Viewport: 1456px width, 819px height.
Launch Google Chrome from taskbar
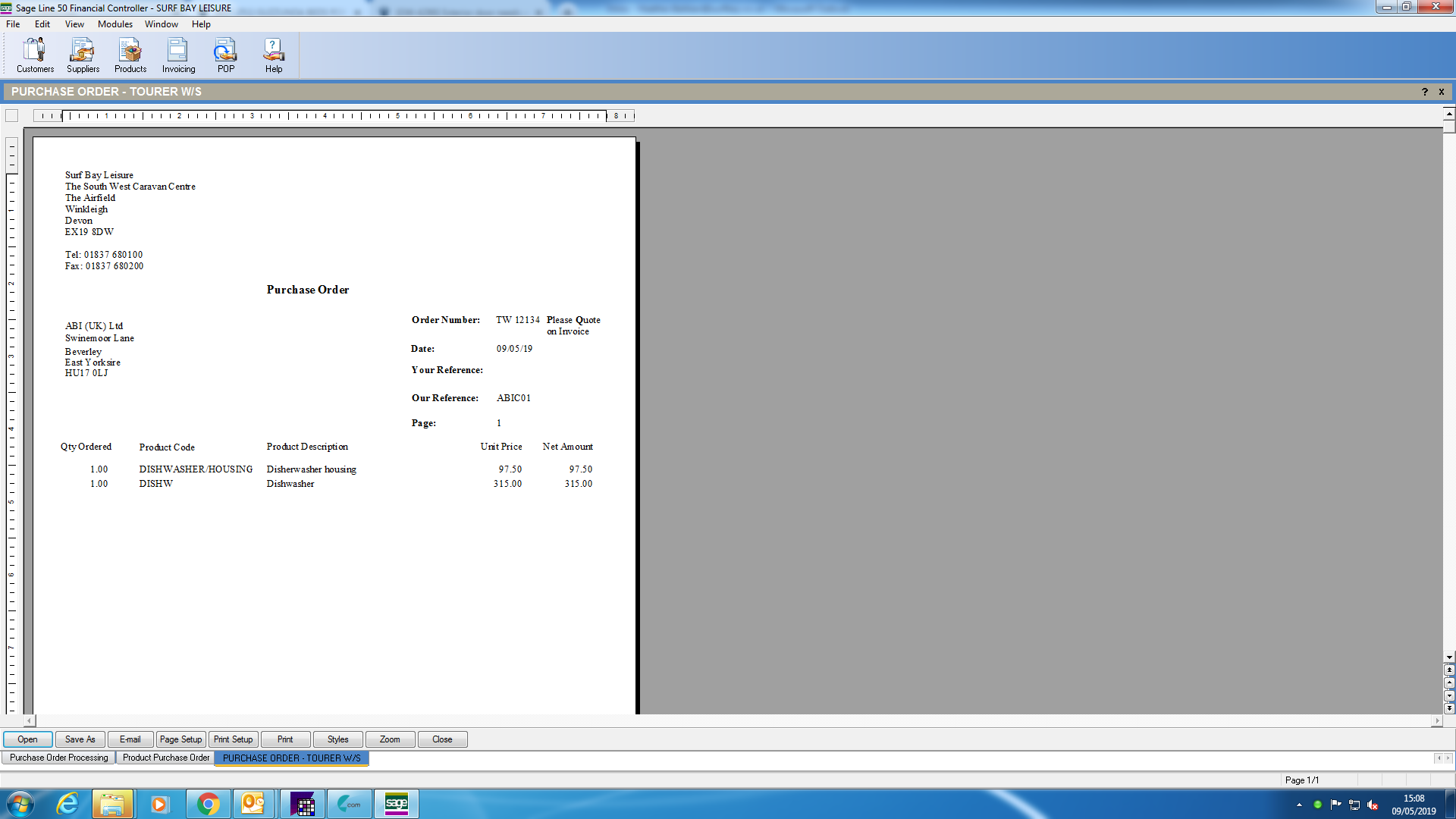point(208,804)
